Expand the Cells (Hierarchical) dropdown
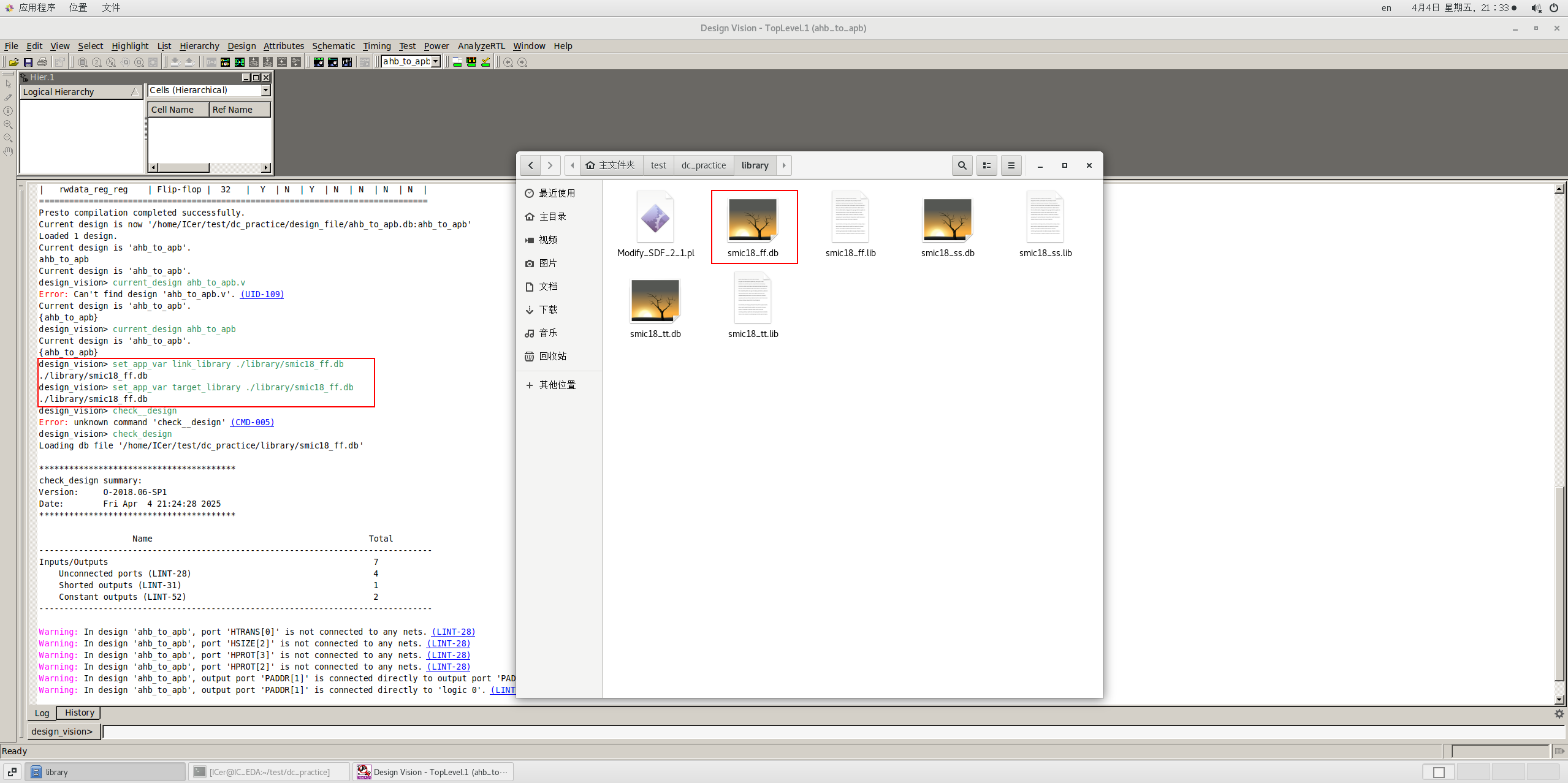The height and width of the screenshot is (783, 1568). tap(265, 91)
